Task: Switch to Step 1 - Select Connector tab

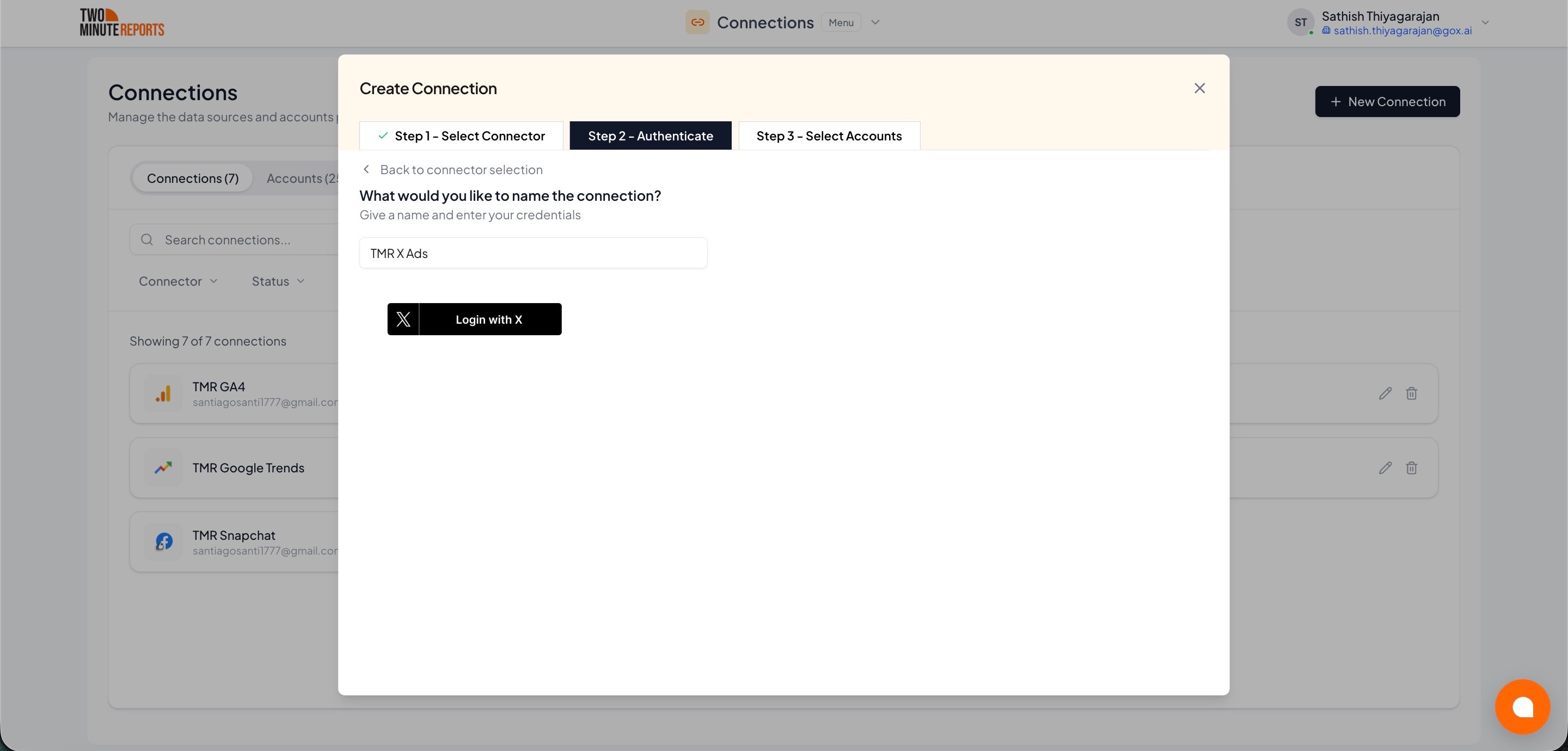Action: [461, 136]
